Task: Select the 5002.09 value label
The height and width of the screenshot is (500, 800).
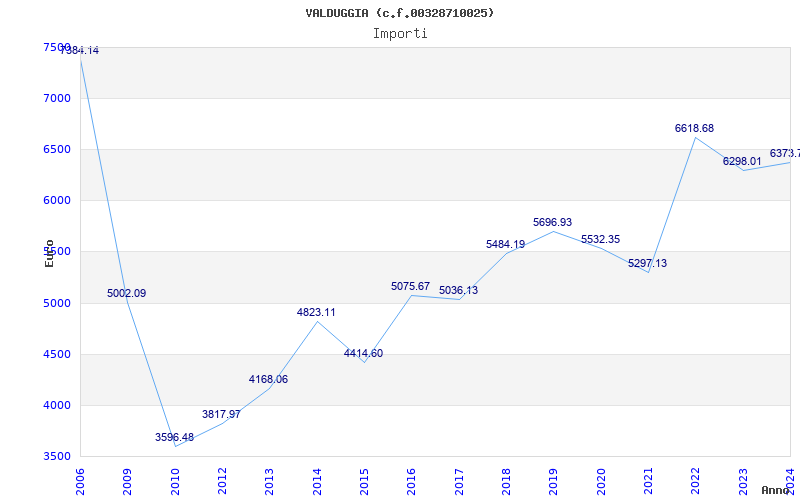Action: 126,293
